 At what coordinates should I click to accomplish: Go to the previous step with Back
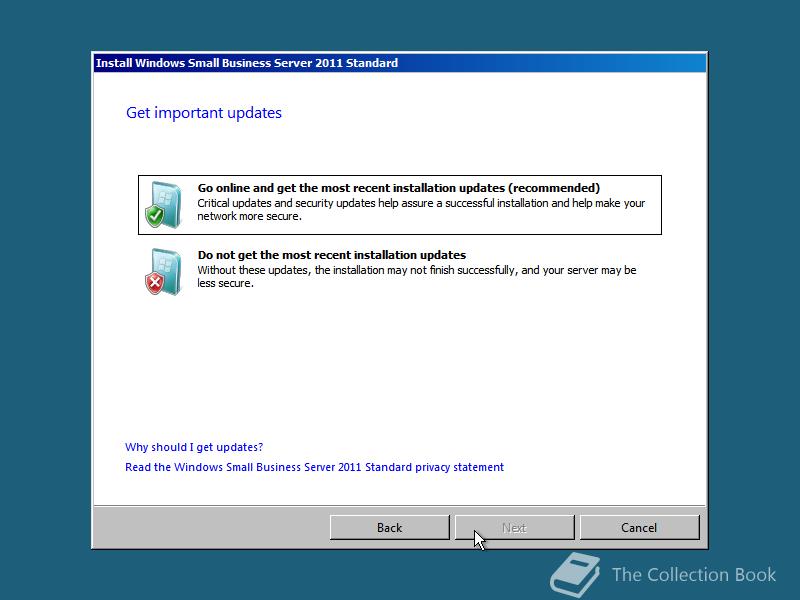(x=389, y=528)
